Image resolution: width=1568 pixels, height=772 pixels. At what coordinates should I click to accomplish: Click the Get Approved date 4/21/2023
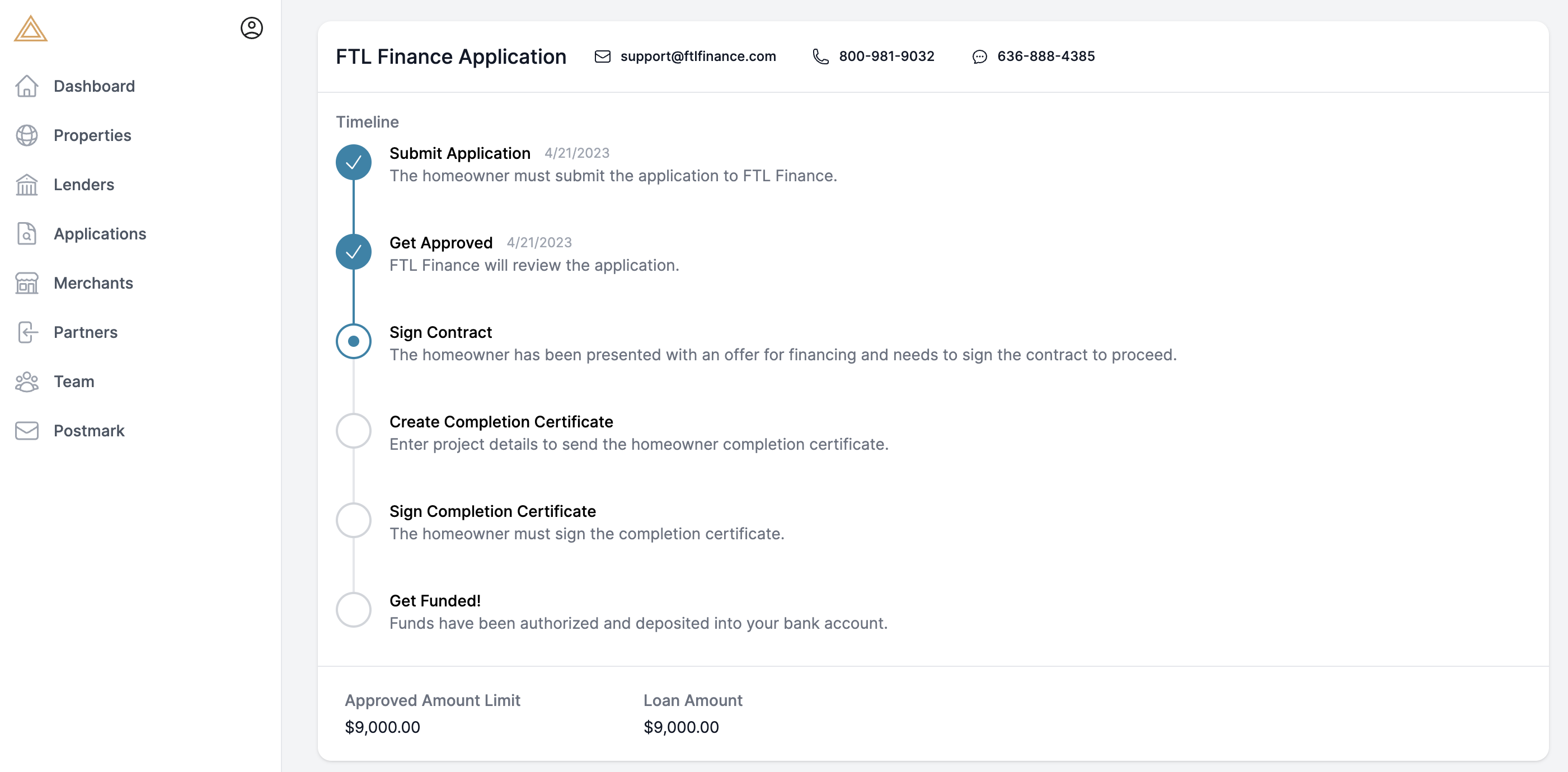coord(539,243)
